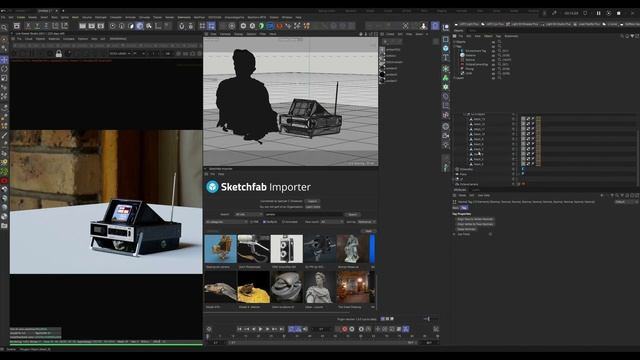This screenshot has width=640, height=360.
Task: Select the Rotate tool in left palette
Action: [x=4, y=69]
